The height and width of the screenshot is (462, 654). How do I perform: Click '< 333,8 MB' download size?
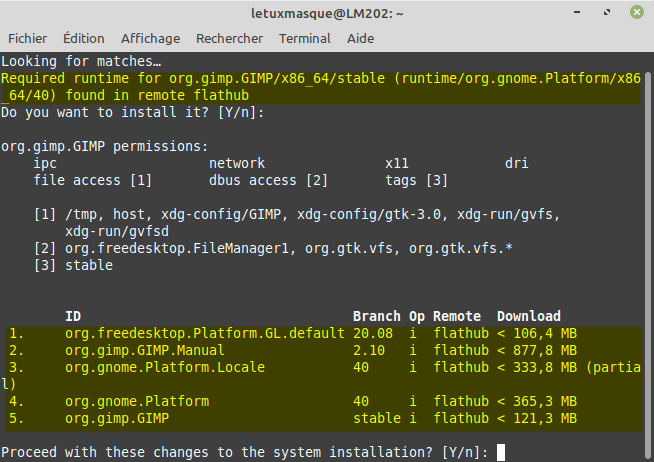click(x=537, y=367)
